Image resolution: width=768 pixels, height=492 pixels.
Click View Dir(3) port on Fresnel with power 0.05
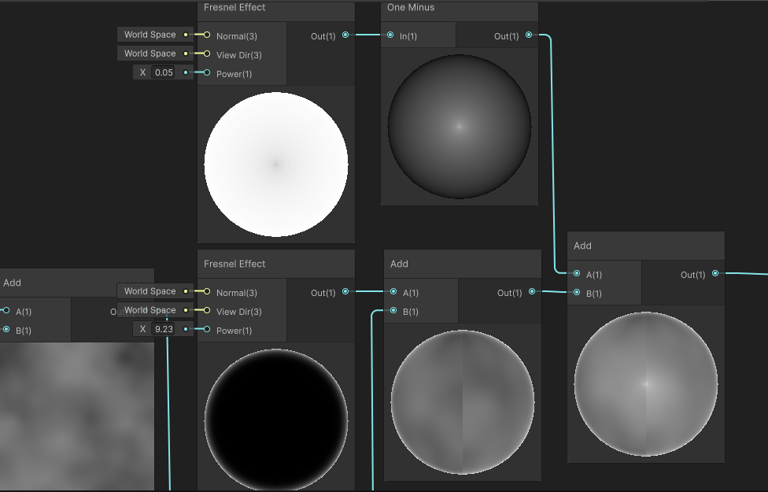click(x=207, y=53)
